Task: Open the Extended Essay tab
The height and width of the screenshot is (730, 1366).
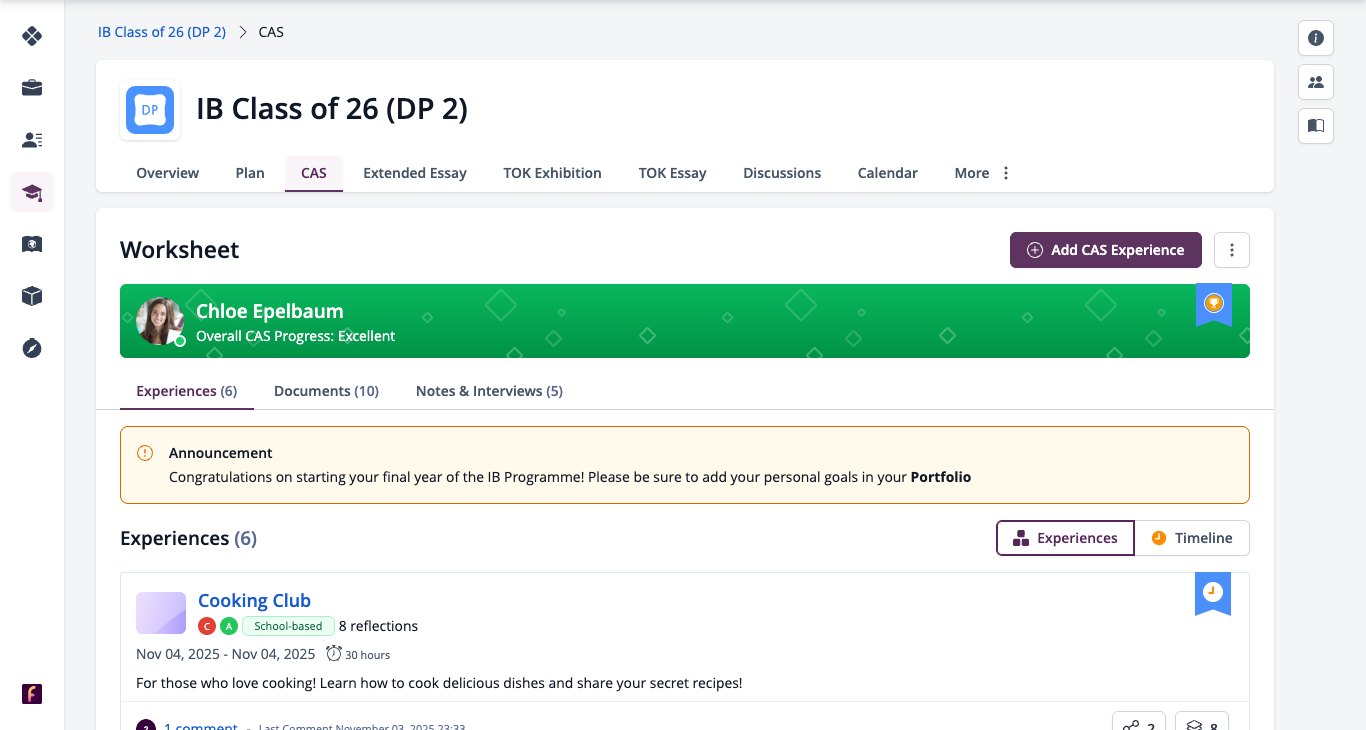Action: coord(415,173)
